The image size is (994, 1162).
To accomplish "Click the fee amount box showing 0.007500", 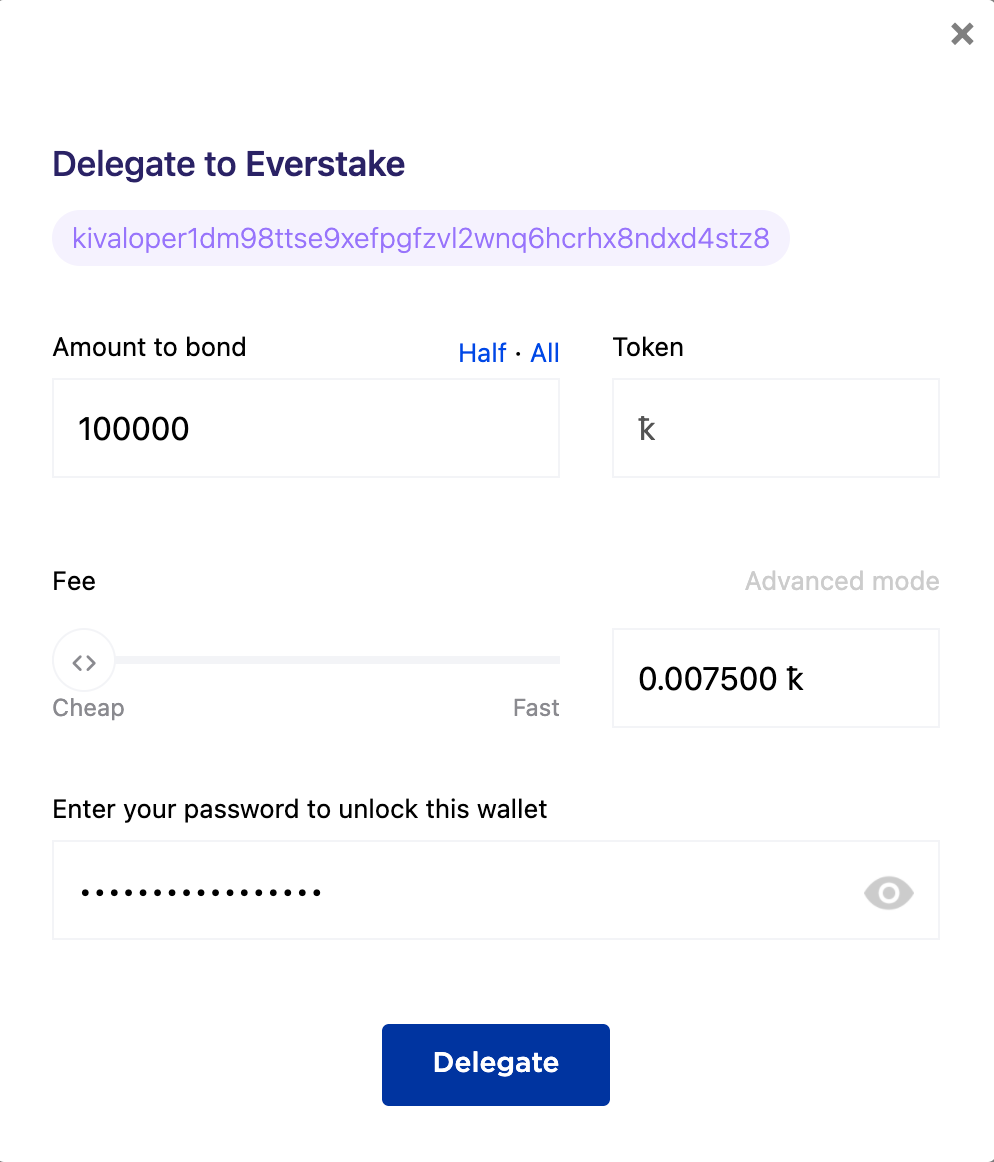I will click(x=776, y=678).
